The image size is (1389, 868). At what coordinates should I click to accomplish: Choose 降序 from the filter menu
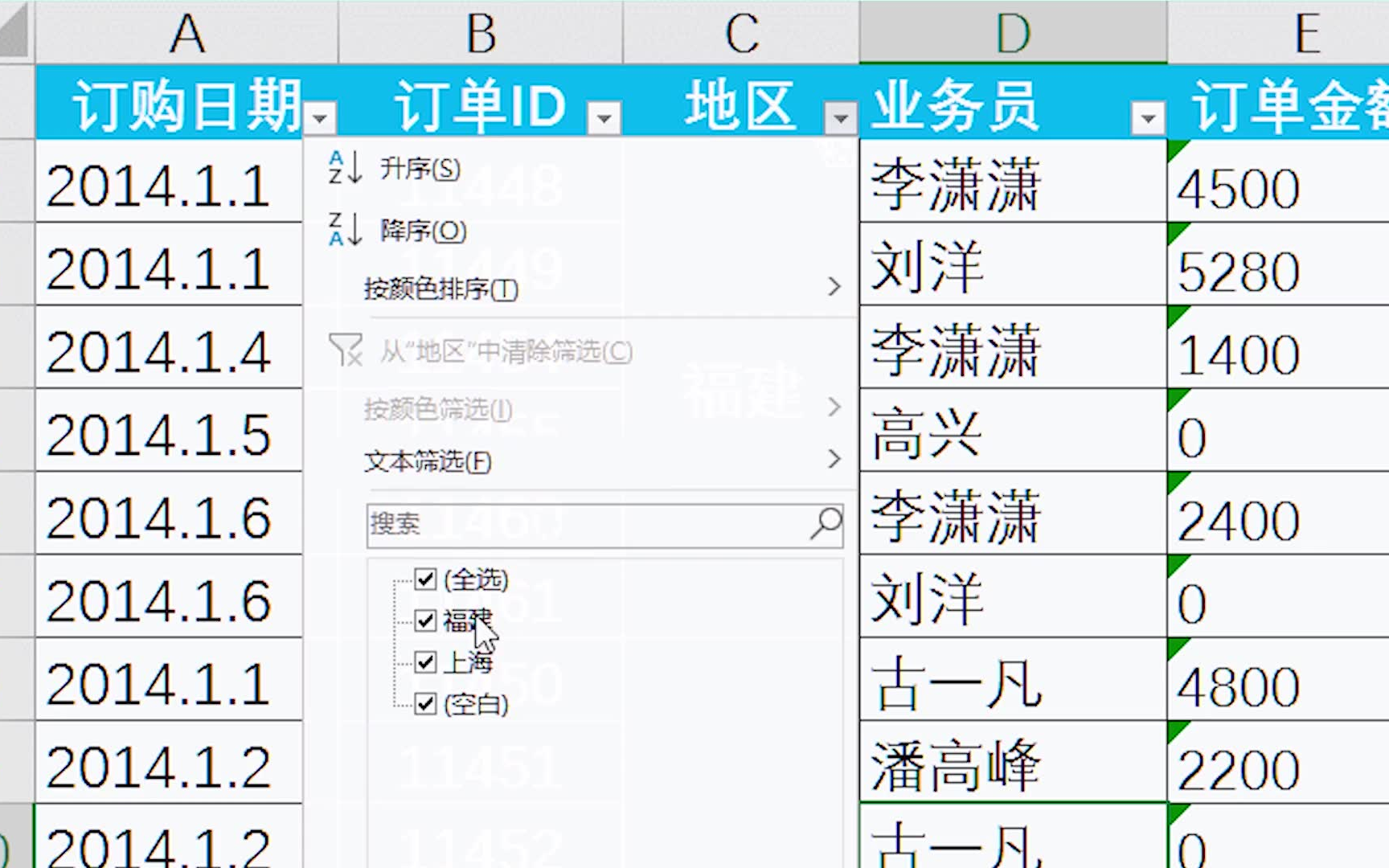422,230
